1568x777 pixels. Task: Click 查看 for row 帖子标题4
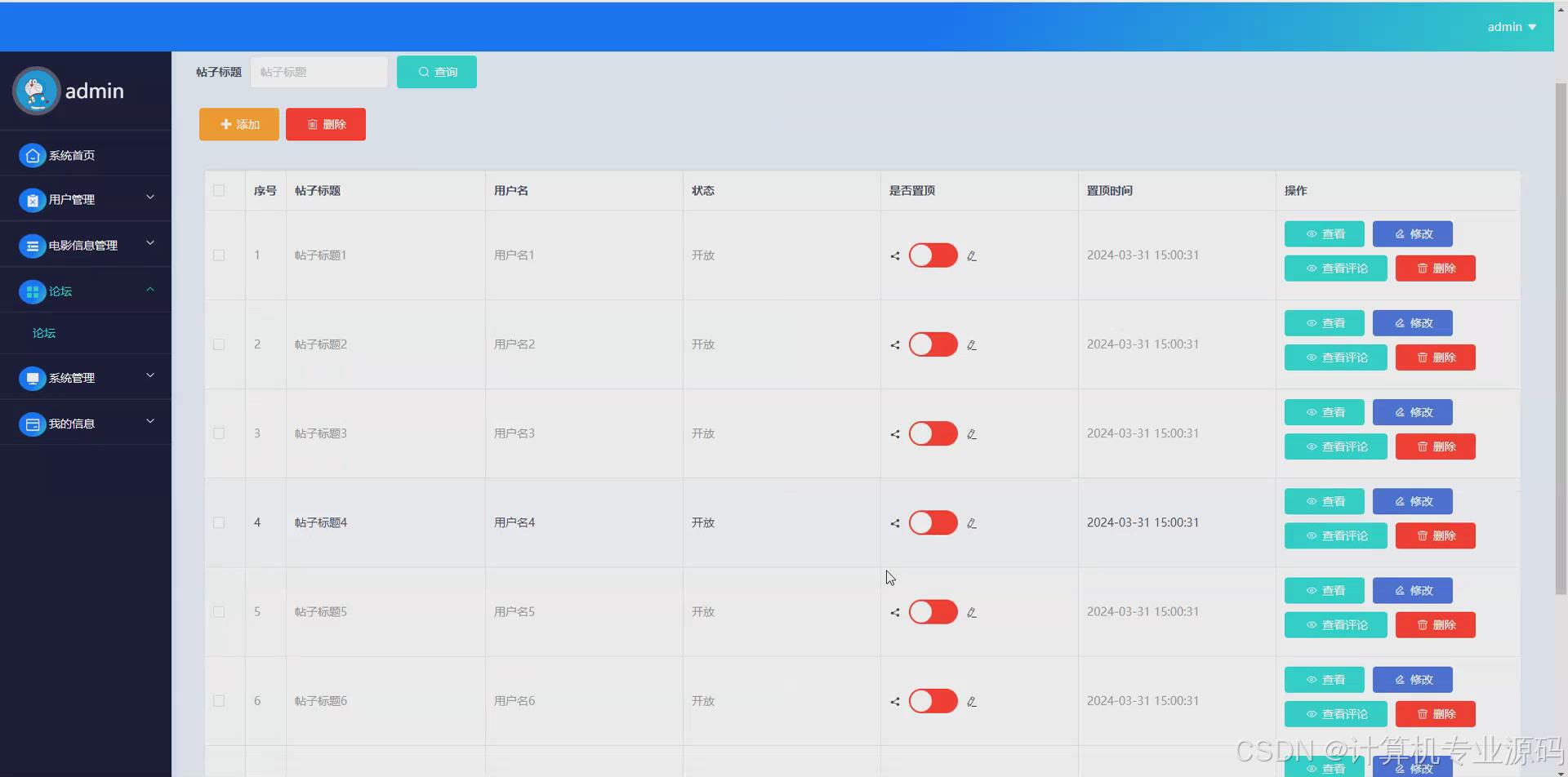(1325, 501)
